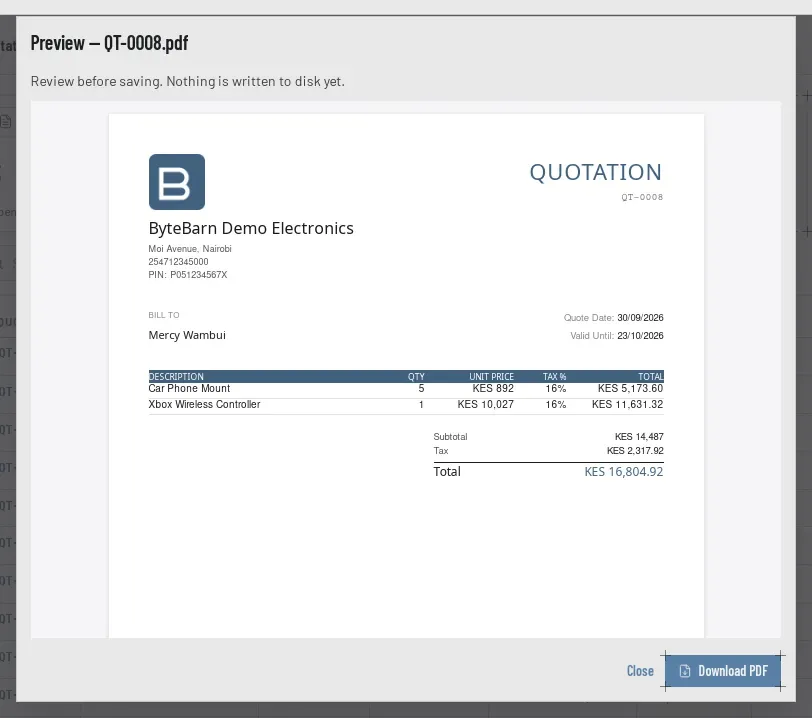The height and width of the screenshot is (718, 812).
Task: Click customer name Mercy Wambui
Action: [x=187, y=335]
